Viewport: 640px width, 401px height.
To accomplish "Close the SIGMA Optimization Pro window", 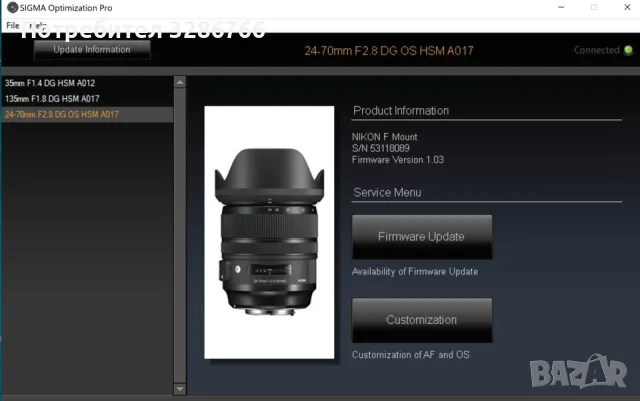I will click(x=627, y=7).
